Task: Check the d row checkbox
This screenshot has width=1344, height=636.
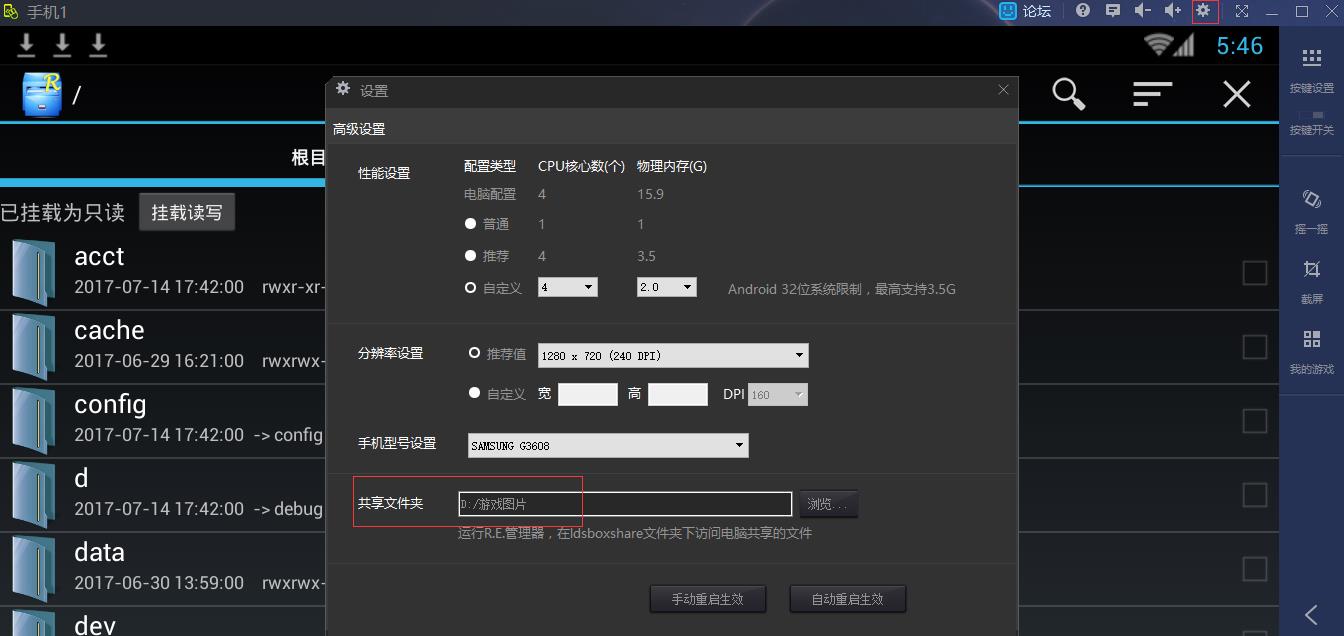Action: (x=1254, y=494)
